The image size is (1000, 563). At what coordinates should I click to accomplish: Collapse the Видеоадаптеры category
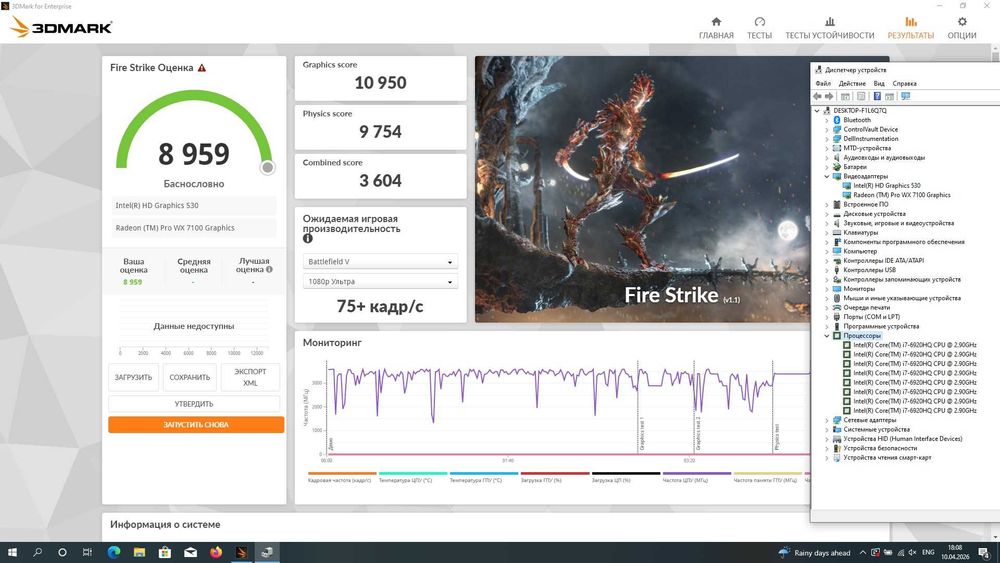pos(827,176)
